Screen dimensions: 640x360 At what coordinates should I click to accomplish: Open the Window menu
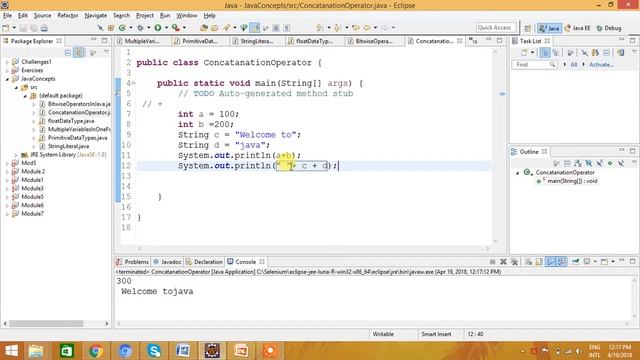187,16
